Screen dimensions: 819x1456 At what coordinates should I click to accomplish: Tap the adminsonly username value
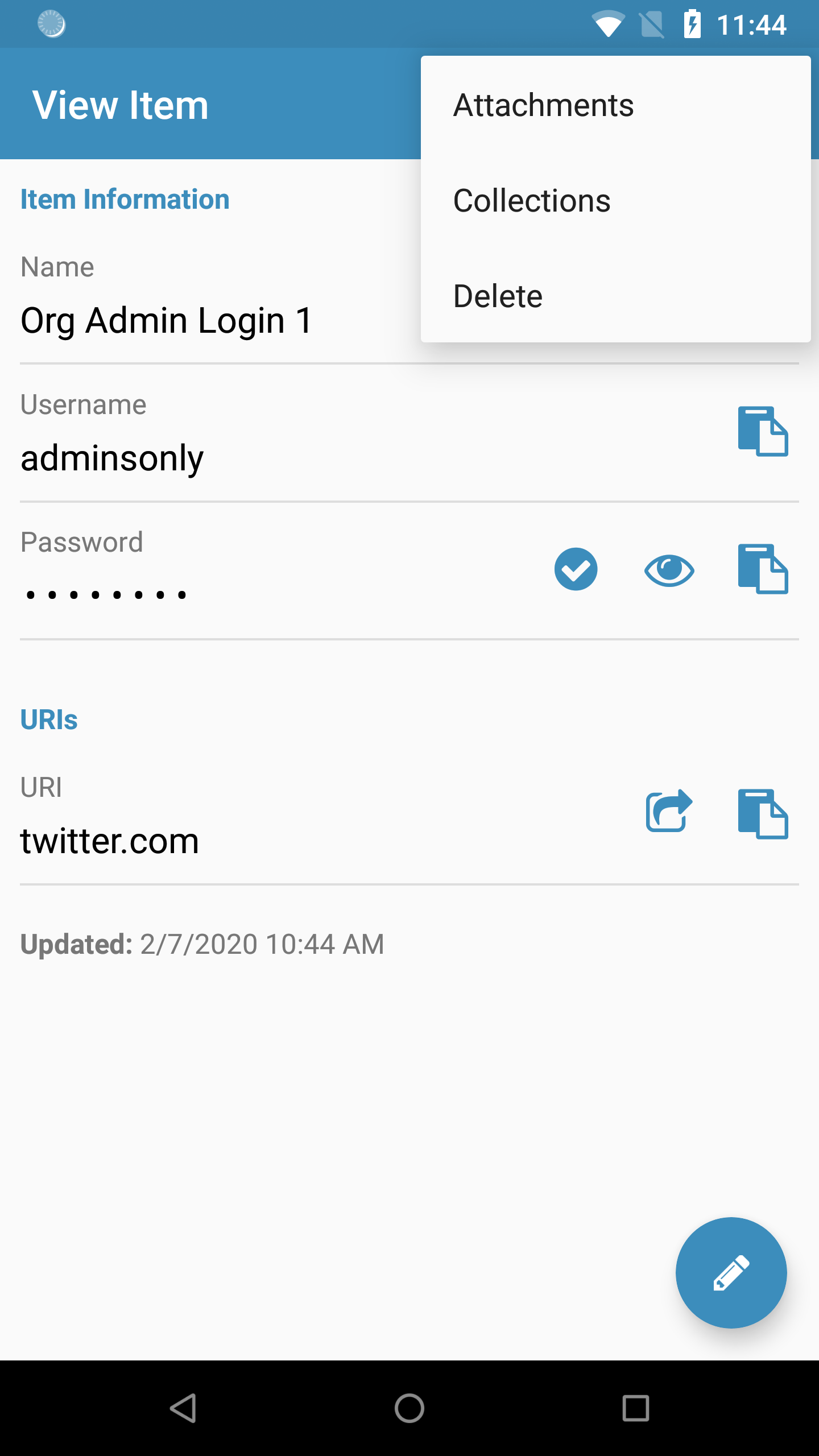(112, 458)
